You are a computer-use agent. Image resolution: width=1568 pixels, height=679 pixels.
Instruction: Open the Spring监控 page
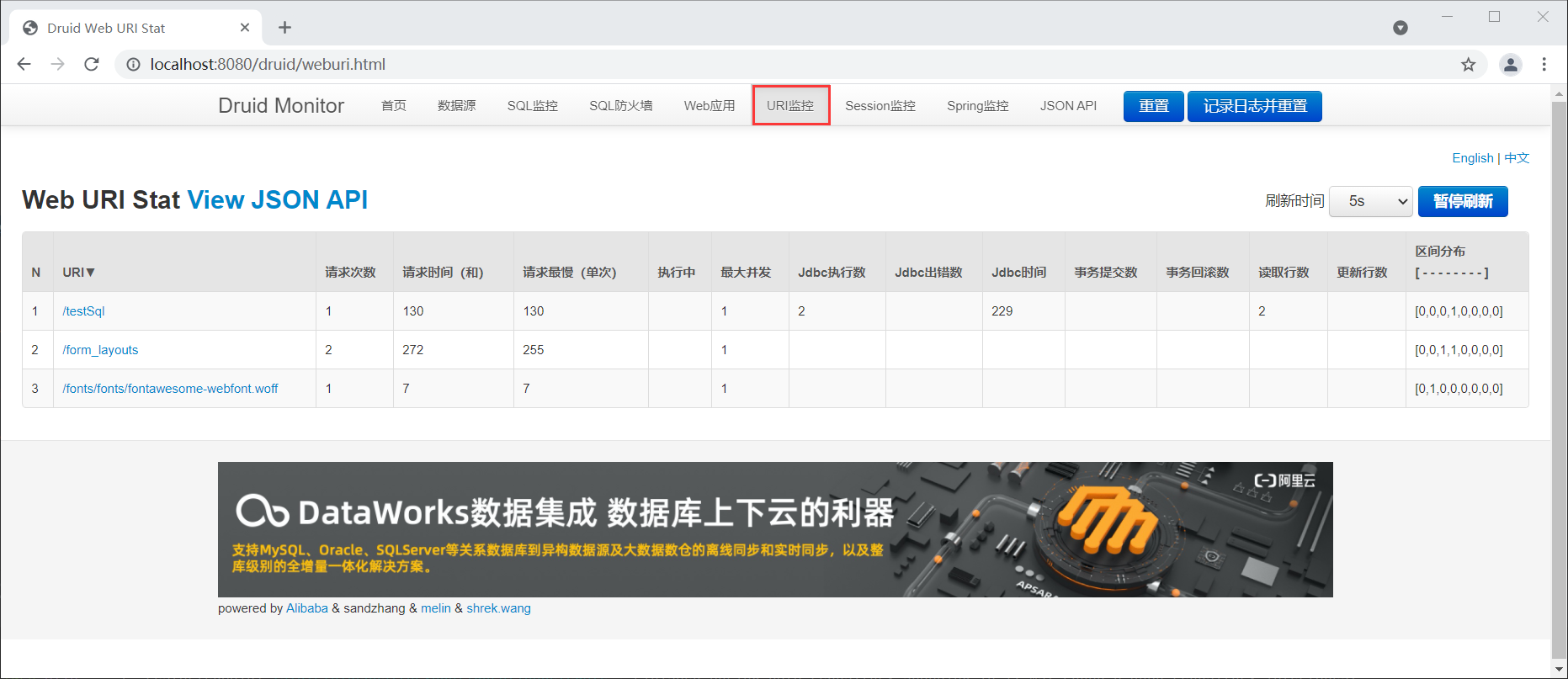[978, 106]
